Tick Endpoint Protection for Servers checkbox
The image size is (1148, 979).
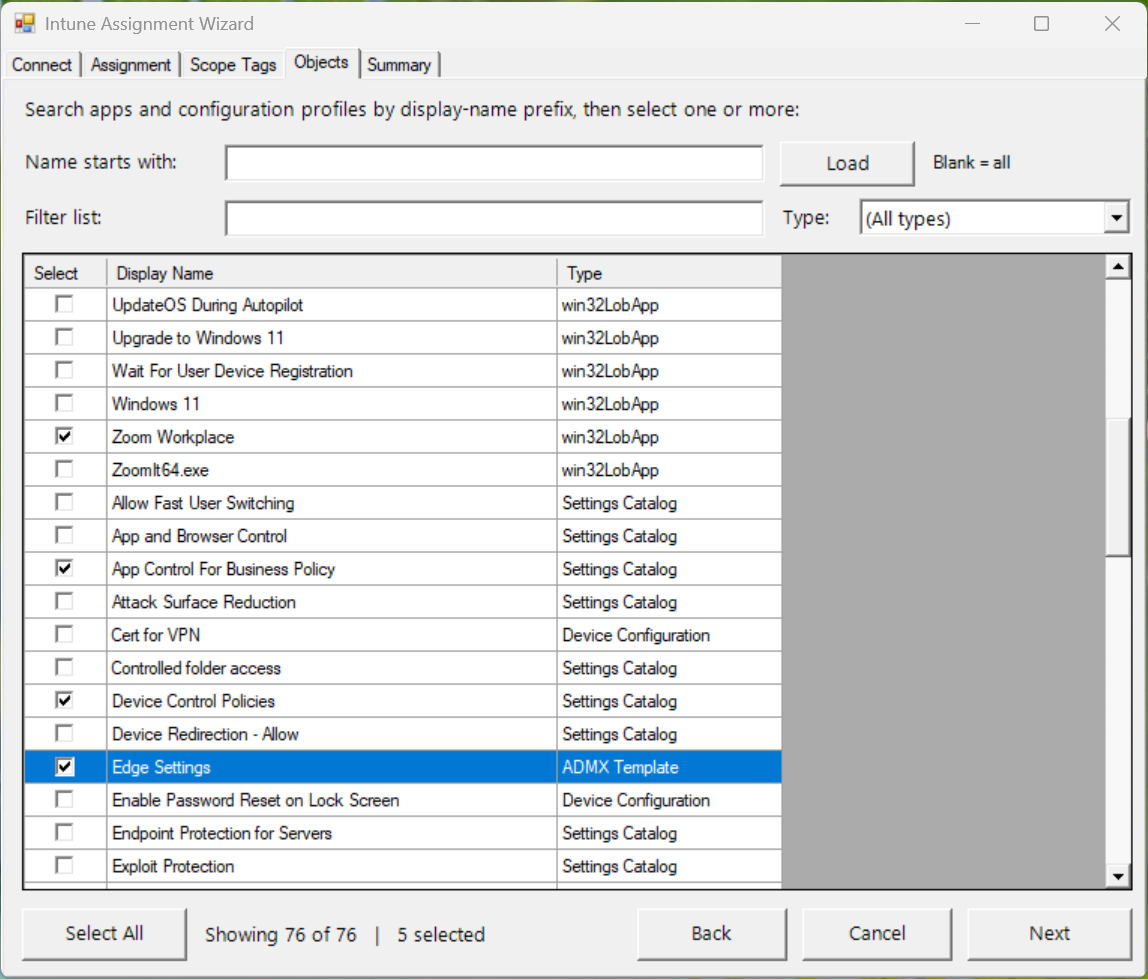pos(64,833)
